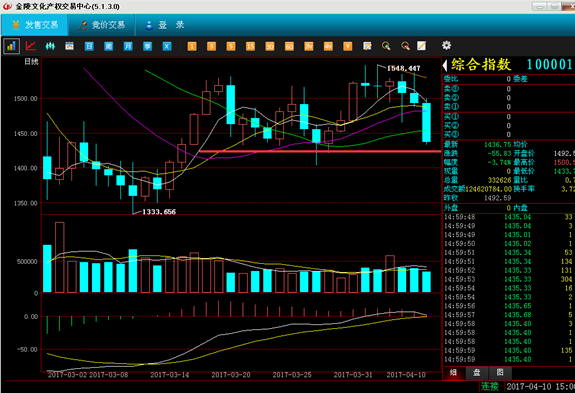575x393 pixels.
Task: Select the 60-minute period button
Action: click(x=289, y=46)
